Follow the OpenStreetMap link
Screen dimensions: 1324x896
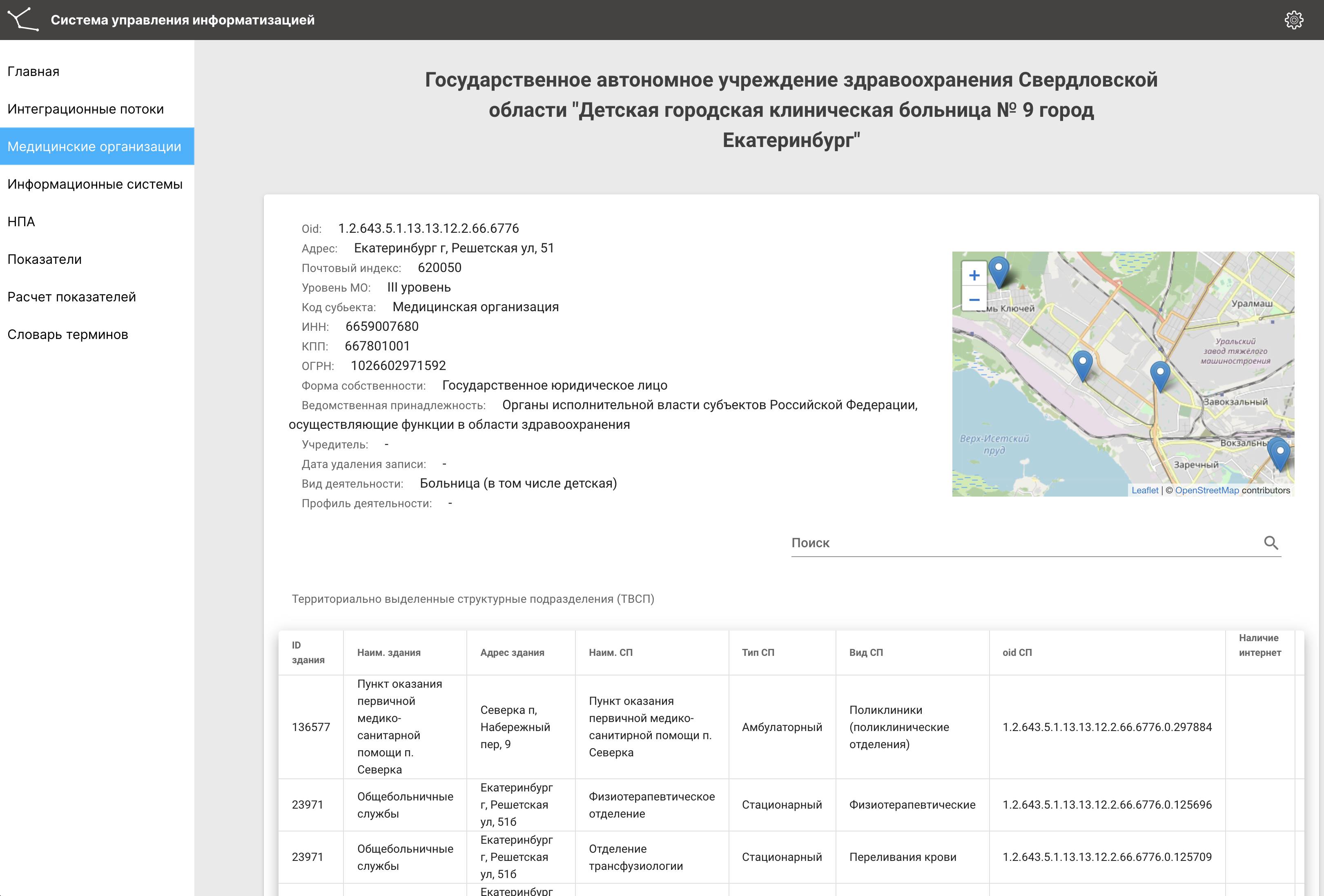coord(1207,490)
